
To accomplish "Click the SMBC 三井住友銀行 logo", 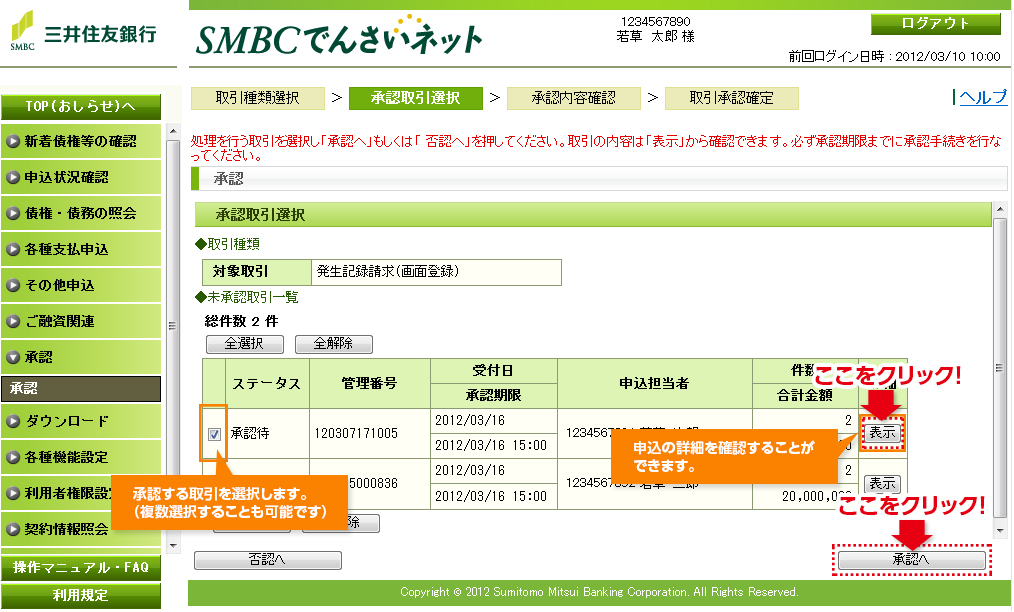I will 83,32.
